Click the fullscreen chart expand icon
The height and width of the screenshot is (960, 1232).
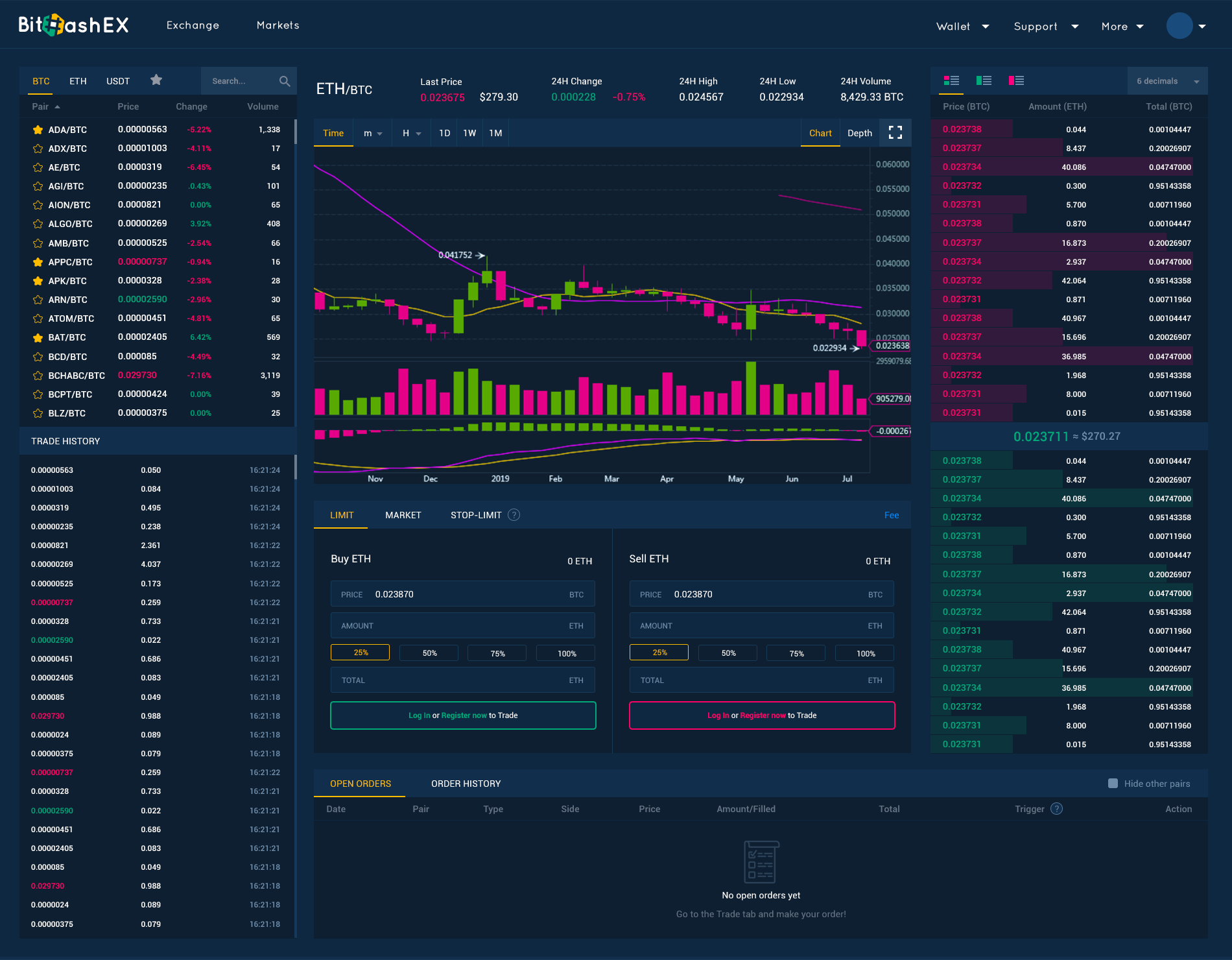point(895,133)
